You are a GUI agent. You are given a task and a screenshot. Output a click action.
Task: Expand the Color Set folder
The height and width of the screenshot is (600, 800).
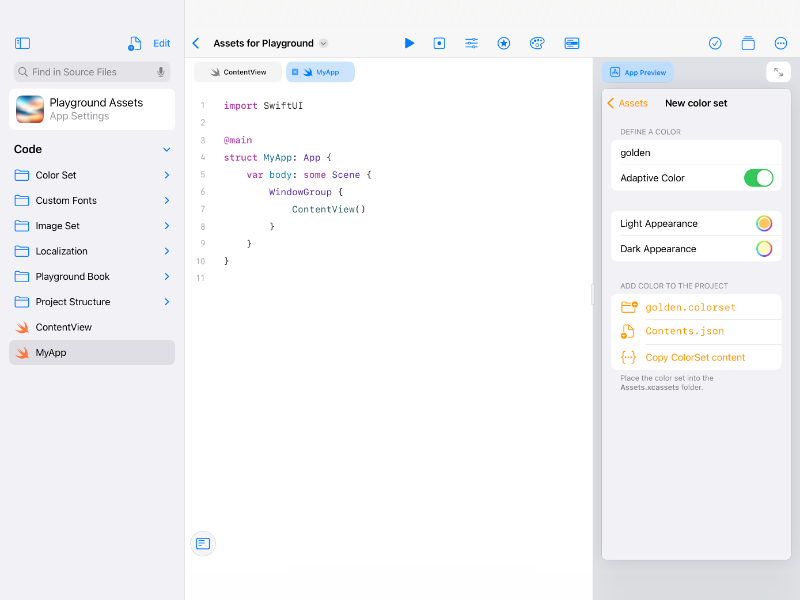167,175
